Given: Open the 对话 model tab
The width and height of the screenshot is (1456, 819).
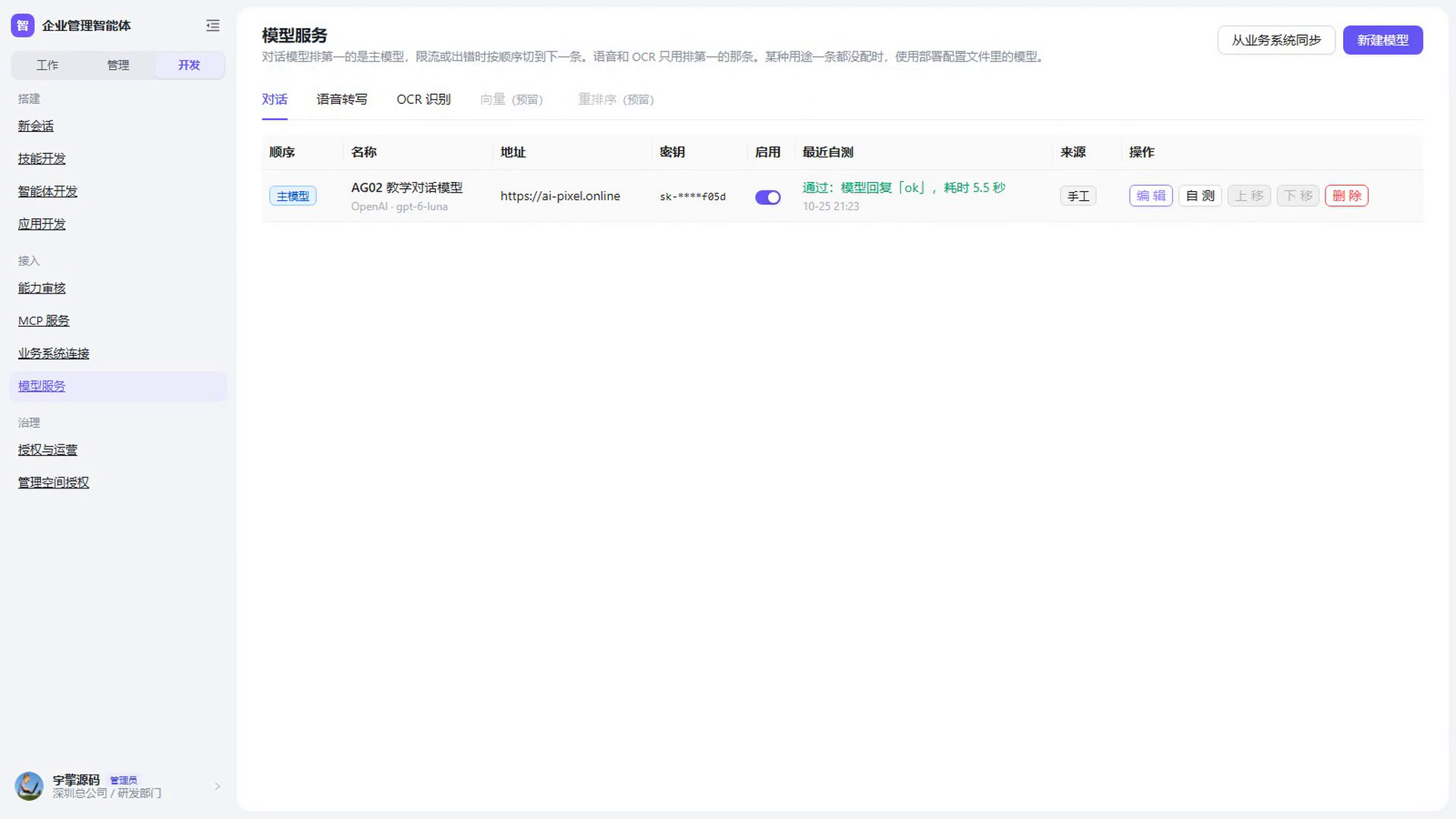Looking at the screenshot, I should (275, 99).
